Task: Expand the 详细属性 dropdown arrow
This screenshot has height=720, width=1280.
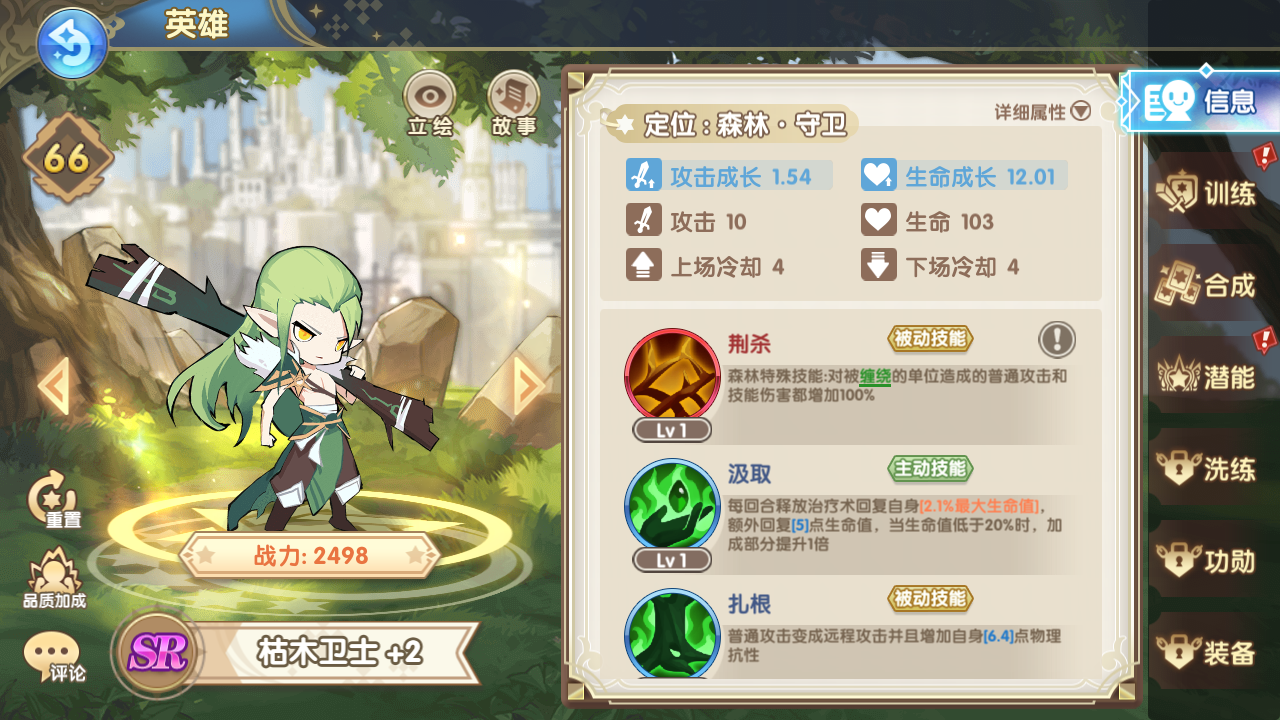Action: pos(1080,112)
